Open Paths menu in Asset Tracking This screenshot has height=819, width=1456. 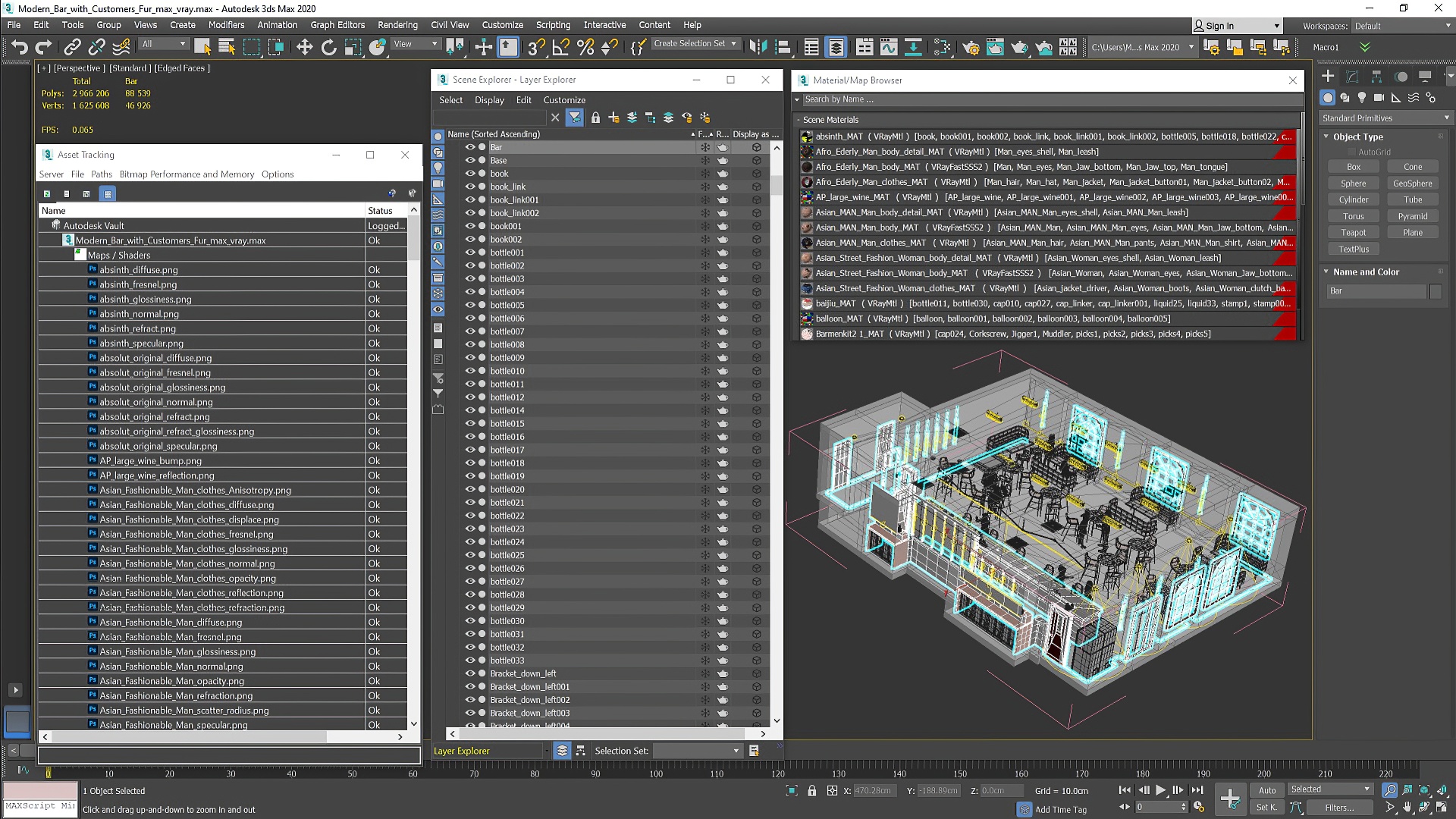click(x=101, y=174)
